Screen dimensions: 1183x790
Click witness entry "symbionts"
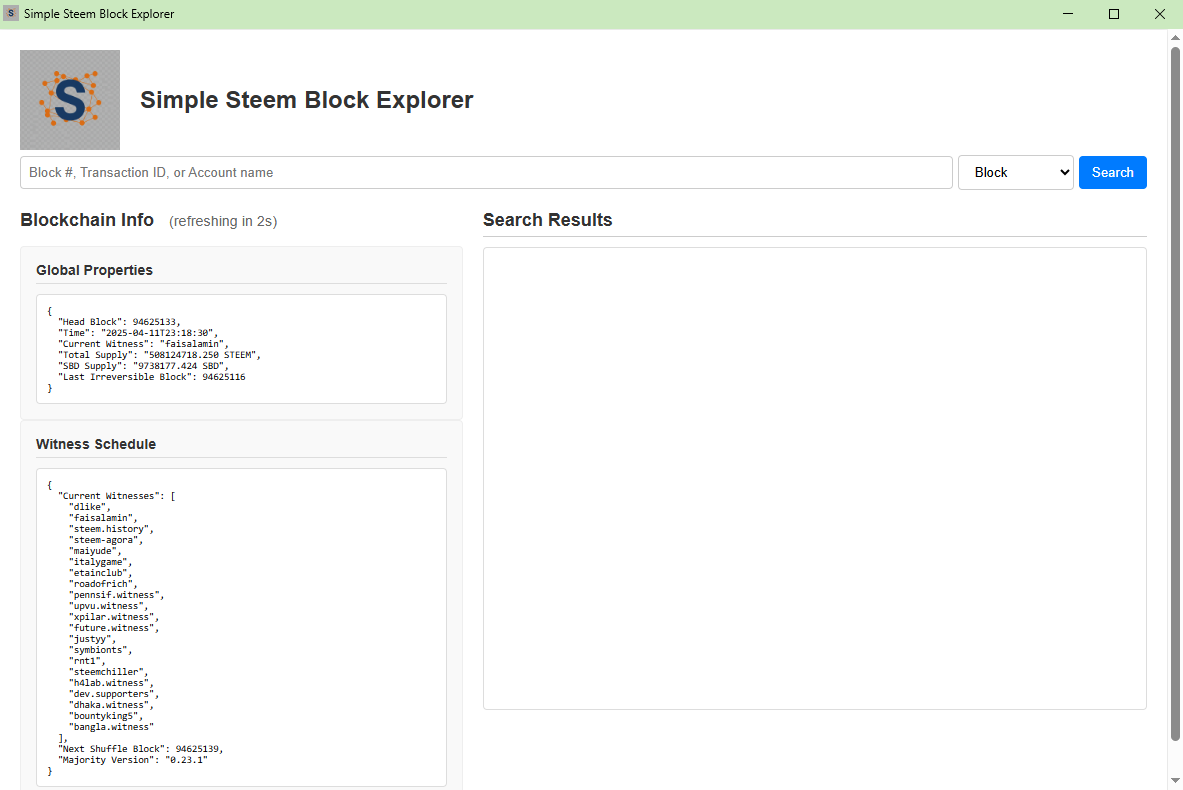(100, 650)
